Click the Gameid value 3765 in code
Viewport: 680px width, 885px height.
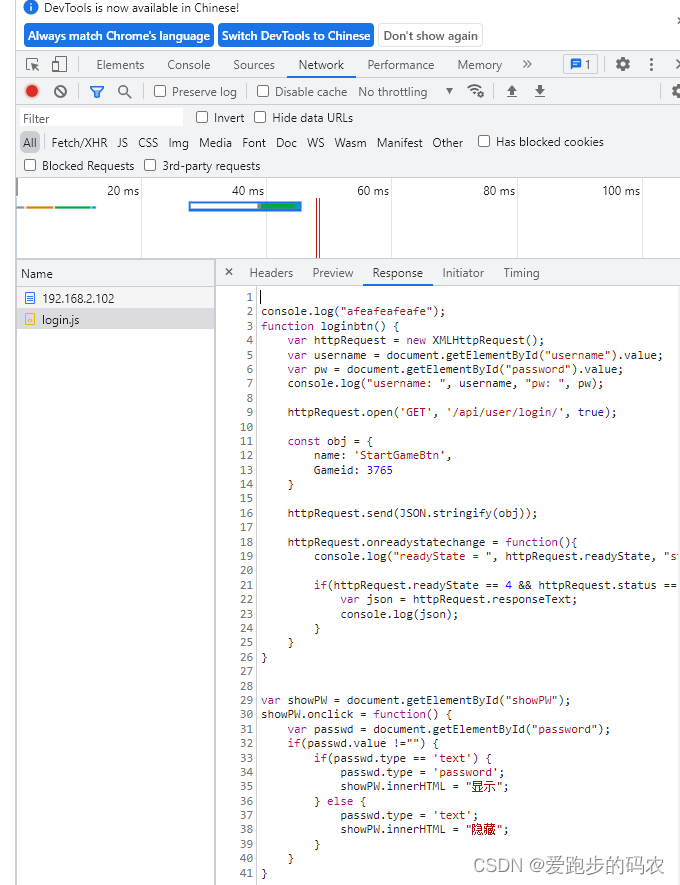point(380,470)
